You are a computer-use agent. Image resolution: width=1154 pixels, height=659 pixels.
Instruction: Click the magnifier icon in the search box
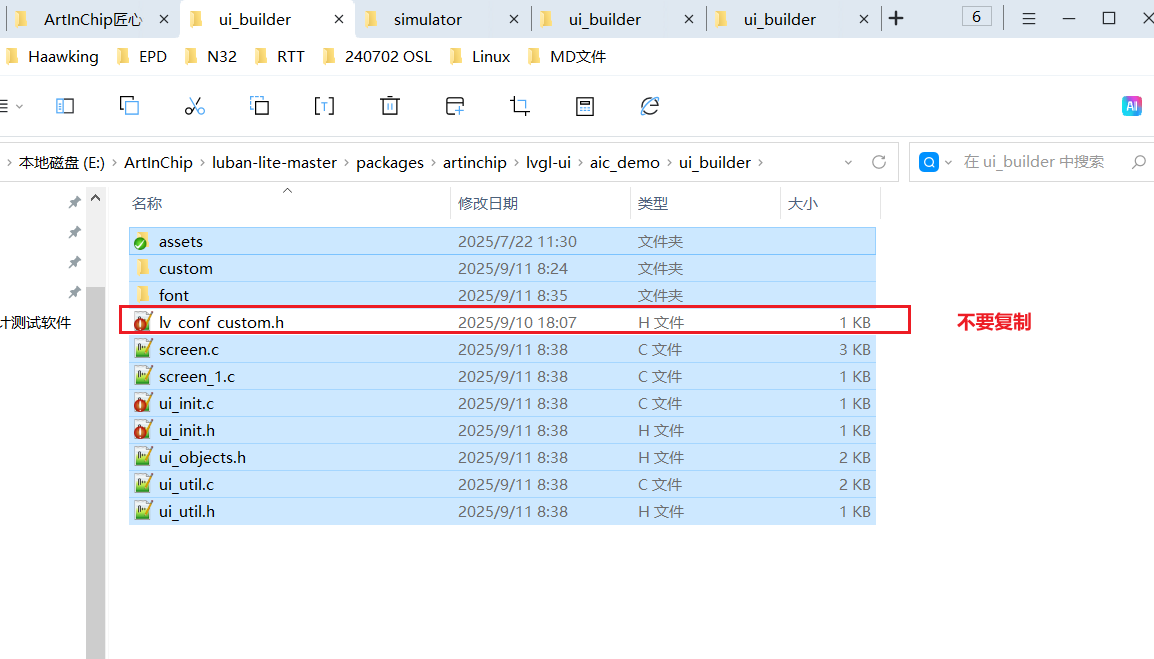1139,162
